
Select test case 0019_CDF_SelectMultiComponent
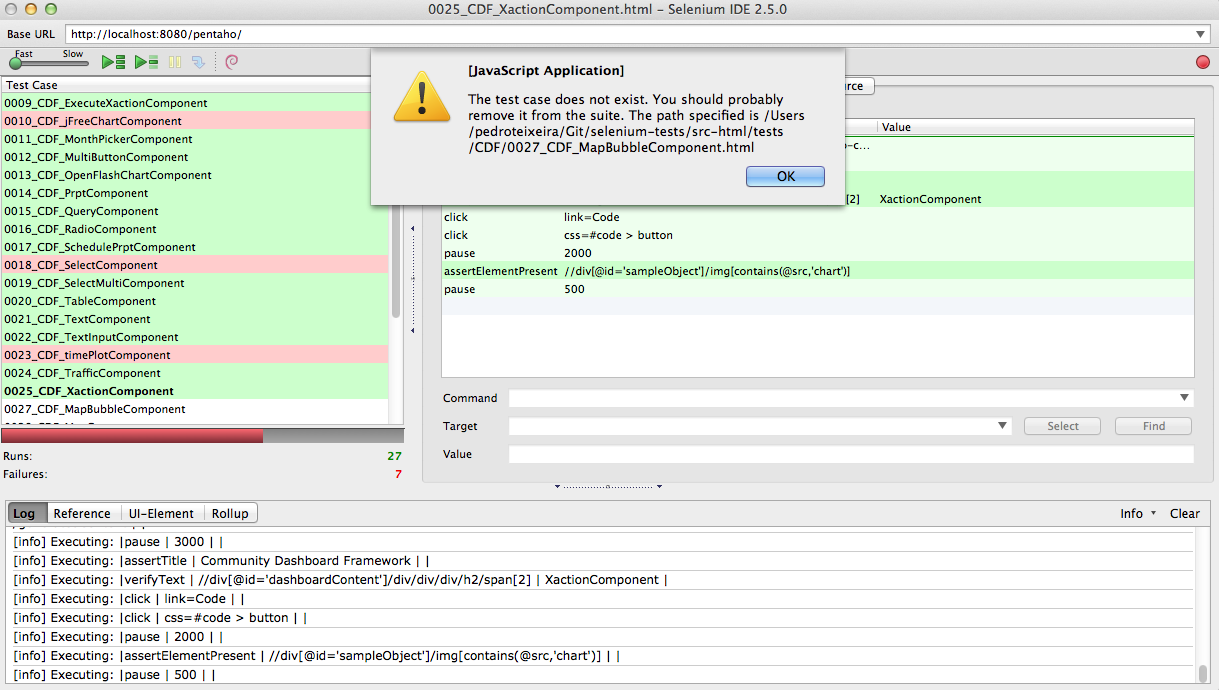[x=195, y=283]
